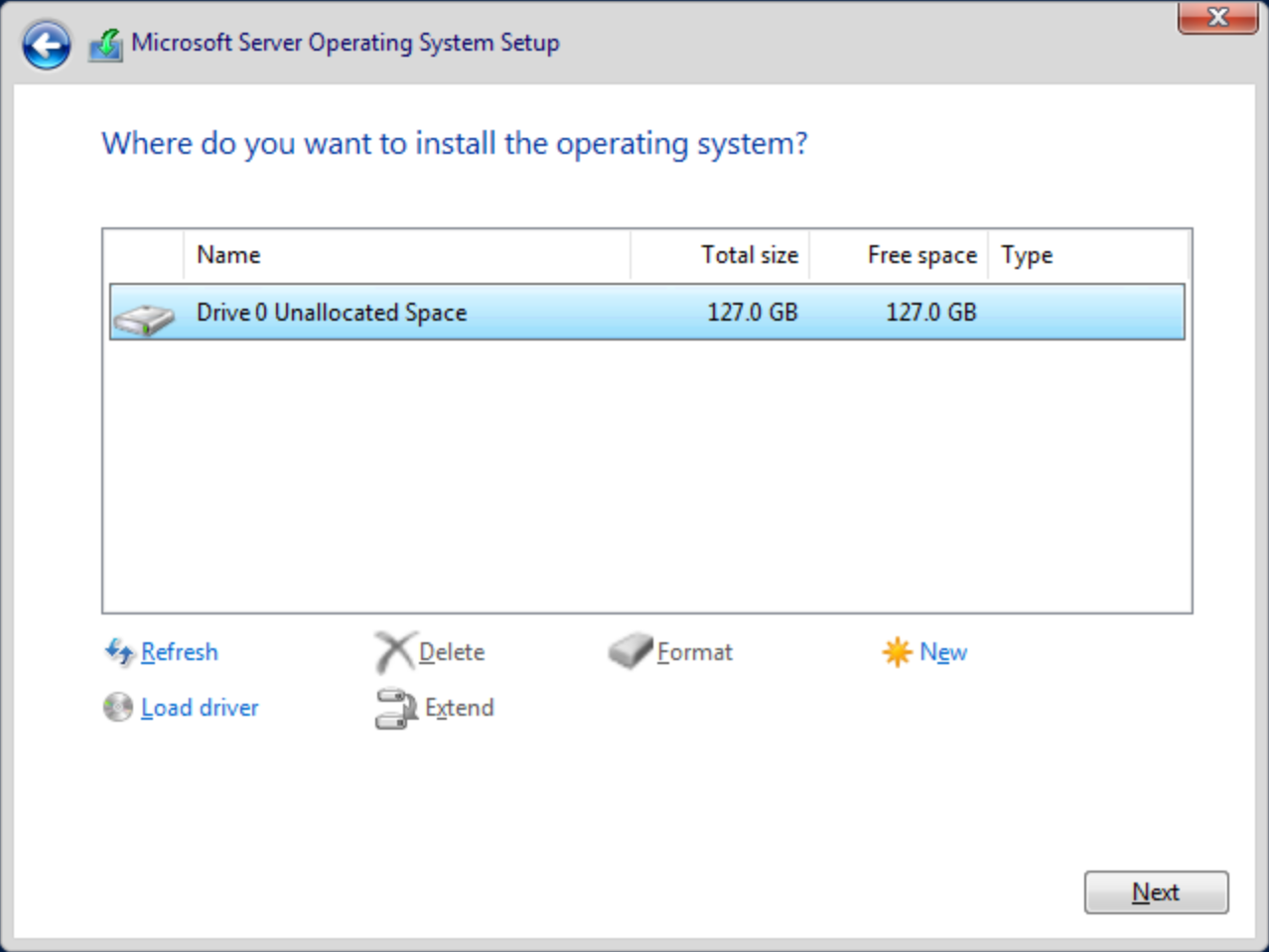1269x952 pixels.
Task: Click the Refresh arrows icon
Action: (x=119, y=651)
